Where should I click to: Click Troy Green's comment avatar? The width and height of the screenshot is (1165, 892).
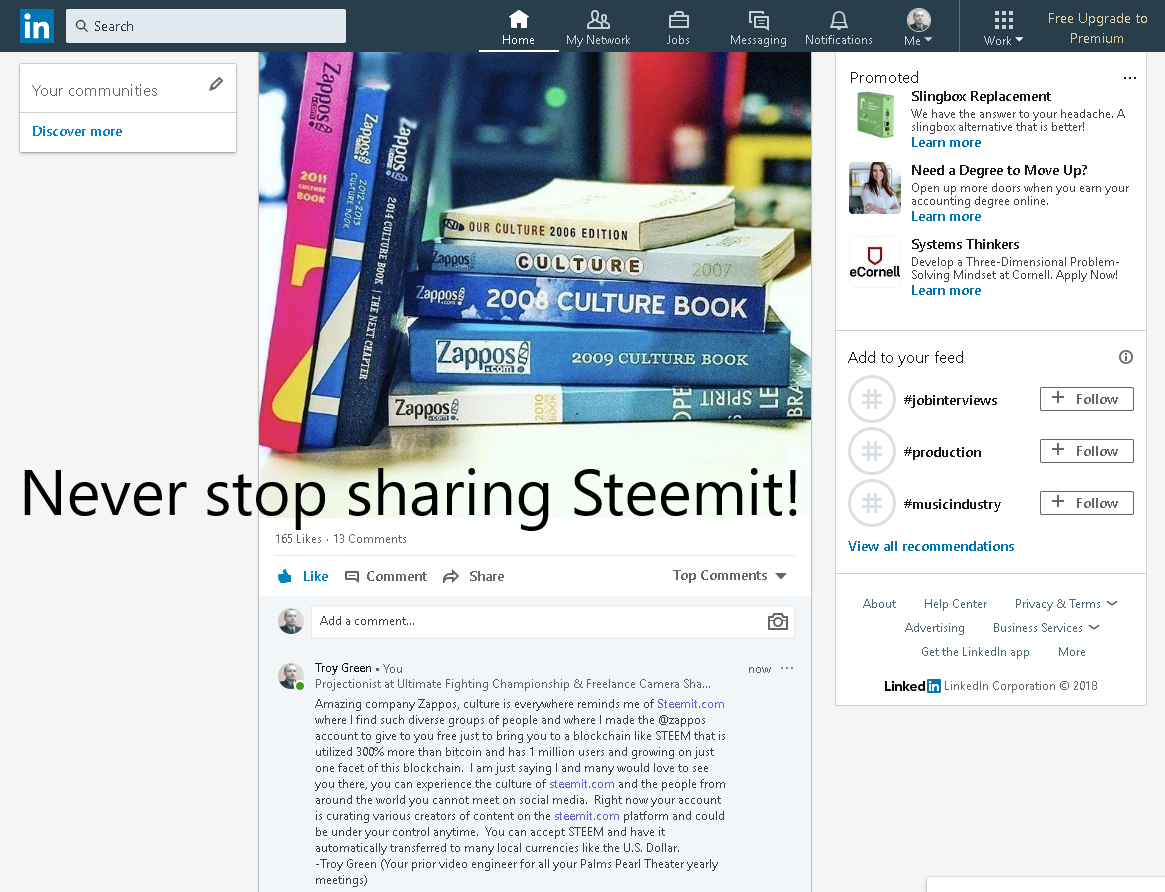pyautogui.click(x=291, y=676)
